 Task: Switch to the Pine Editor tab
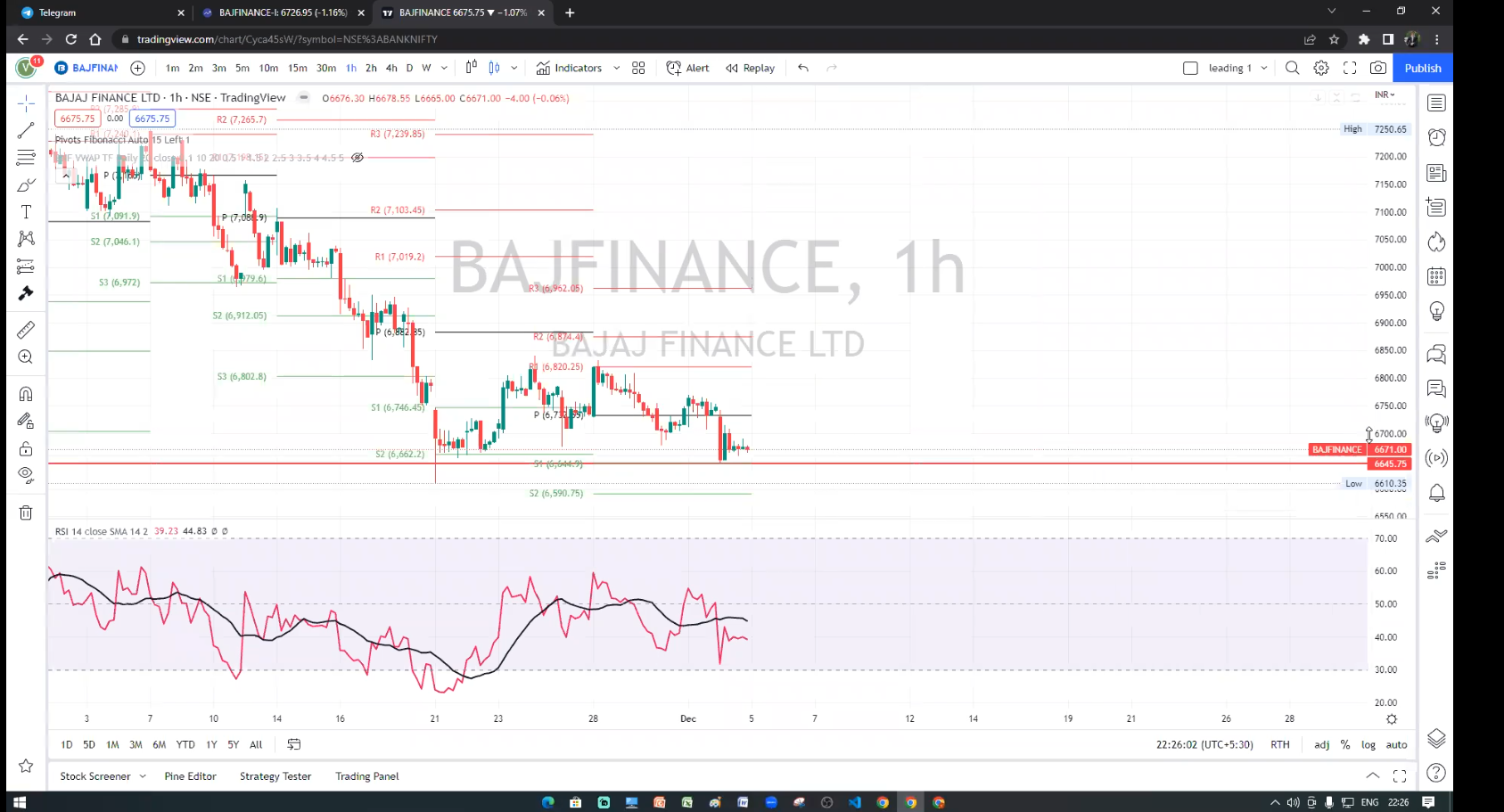pyautogui.click(x=190, y=776)
